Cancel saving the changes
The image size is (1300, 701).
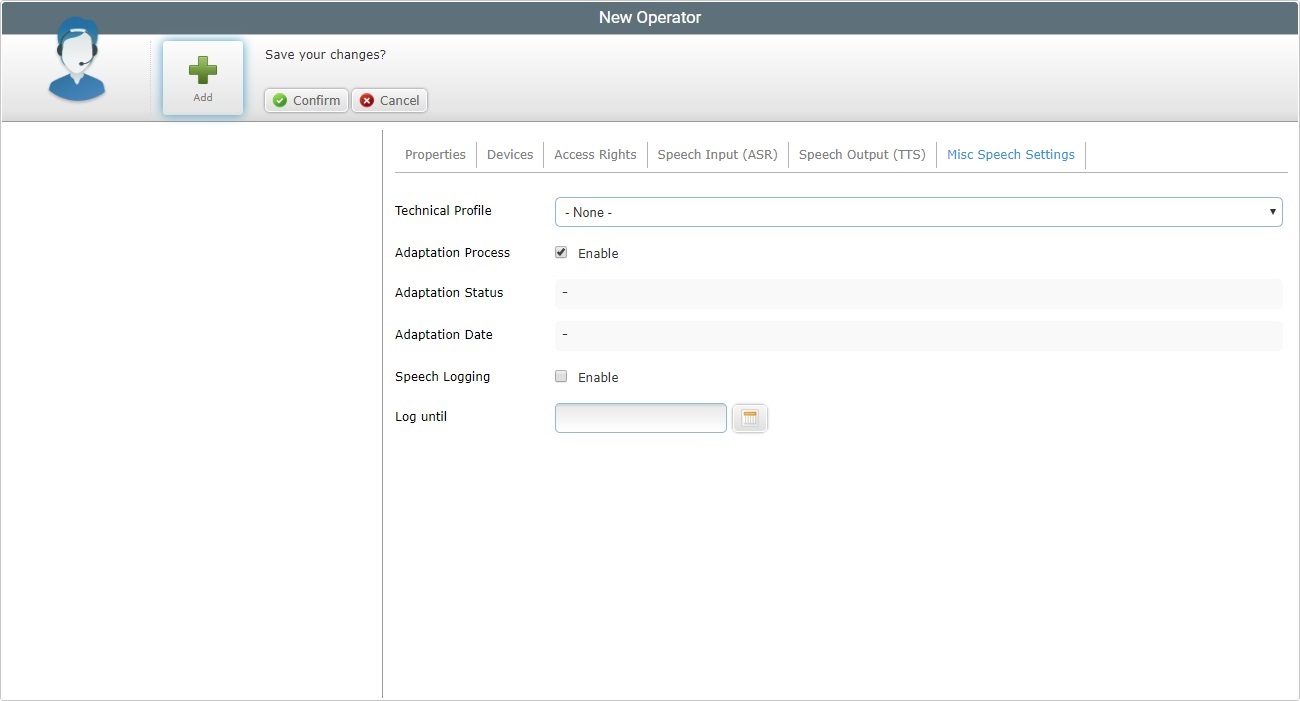click(389, 101)
